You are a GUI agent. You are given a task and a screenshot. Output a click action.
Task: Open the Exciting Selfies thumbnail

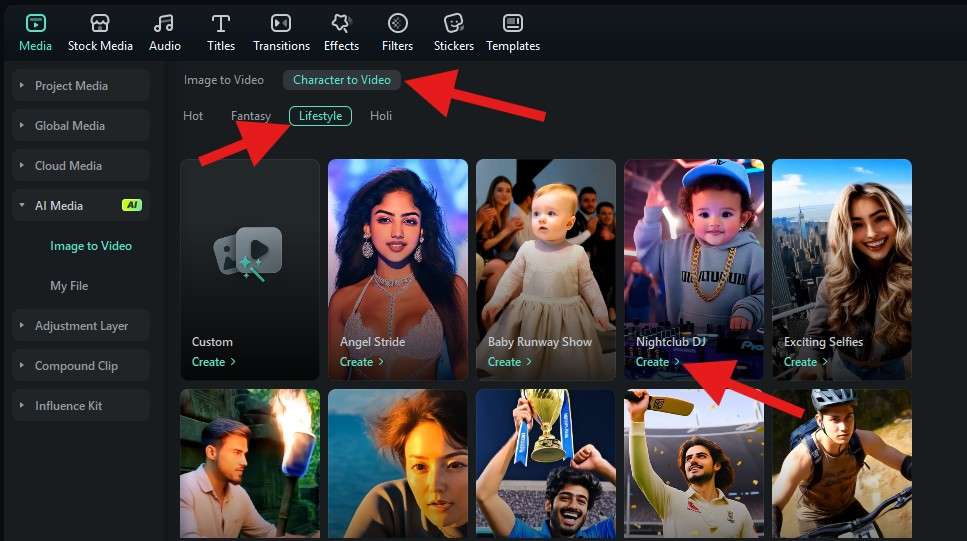842,269
